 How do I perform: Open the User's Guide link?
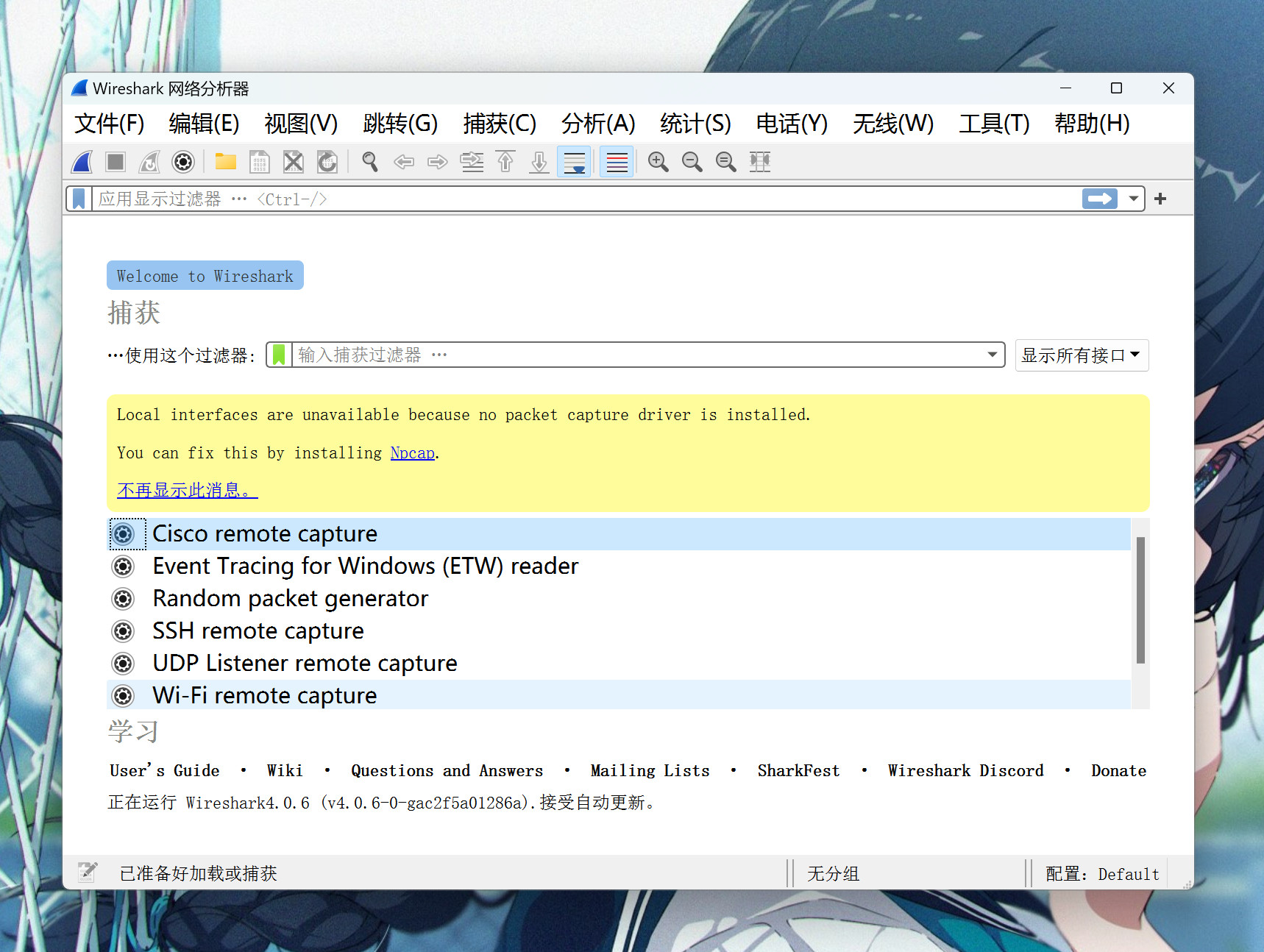coord(165,770)
